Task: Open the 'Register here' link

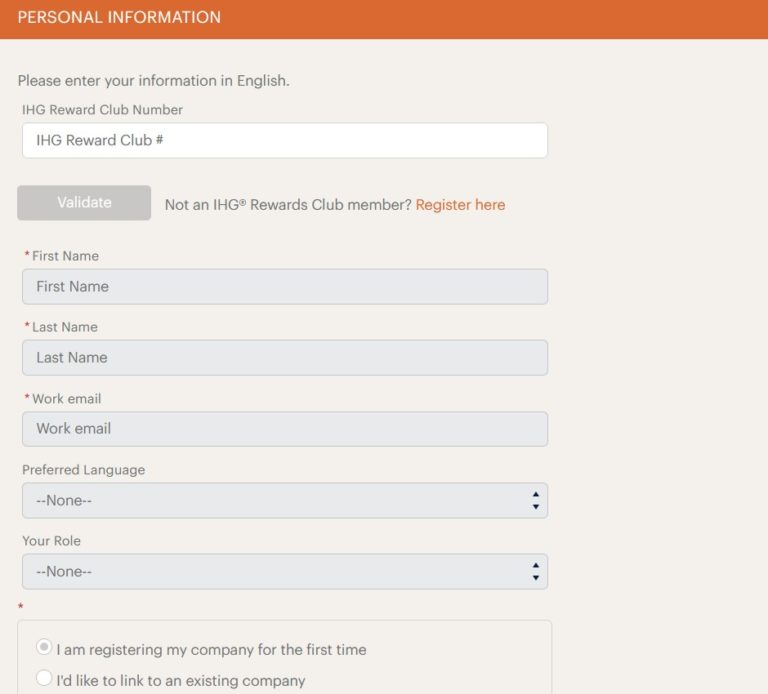Action: (x=460, y=205)
